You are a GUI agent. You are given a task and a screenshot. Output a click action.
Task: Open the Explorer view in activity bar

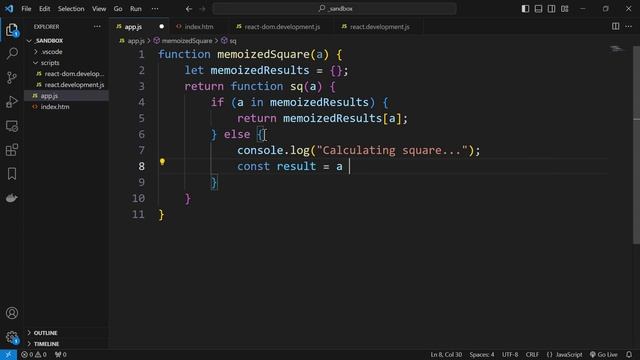(12, 30)
